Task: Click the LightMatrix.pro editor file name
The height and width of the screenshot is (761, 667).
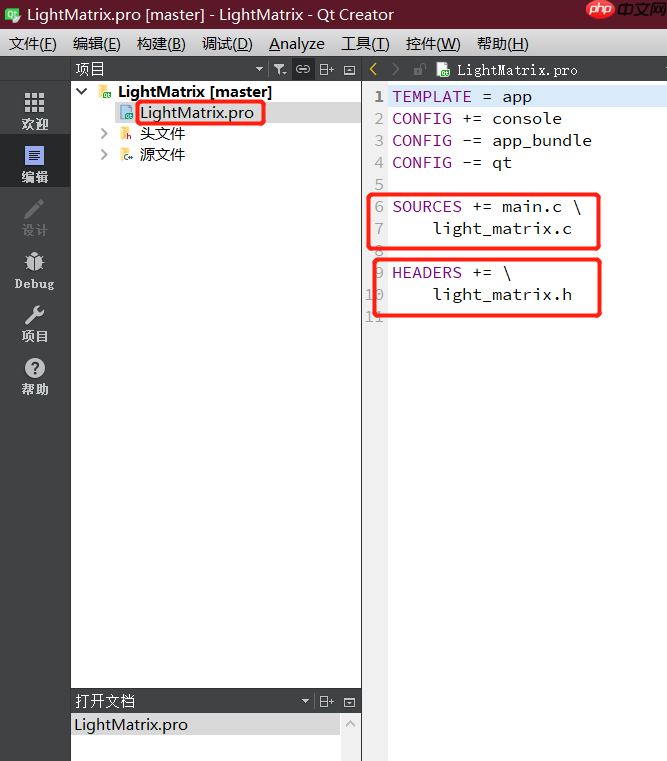Action: pos(517,70)
